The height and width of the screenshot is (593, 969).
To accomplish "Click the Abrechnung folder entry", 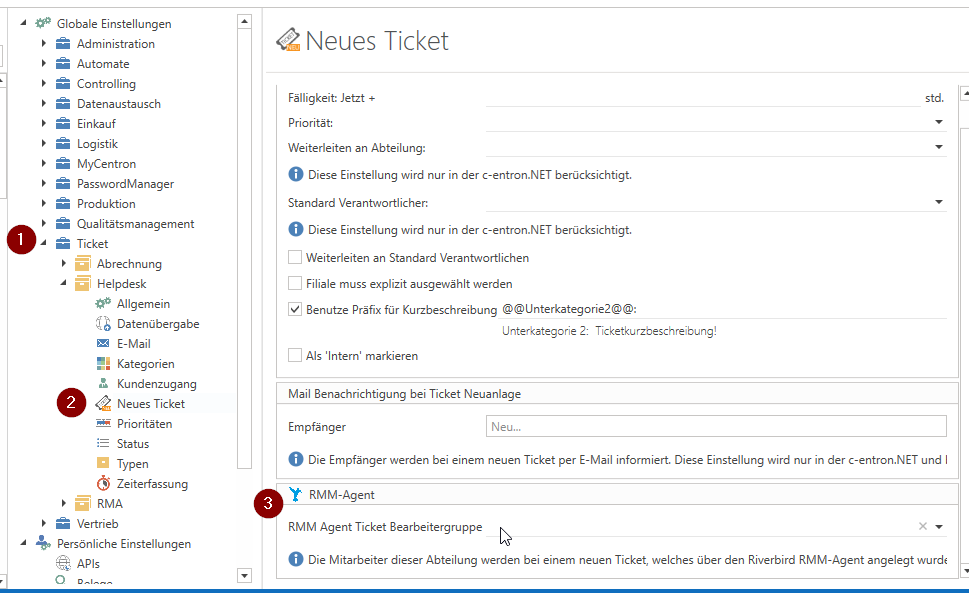I will (x=128, y=264).
